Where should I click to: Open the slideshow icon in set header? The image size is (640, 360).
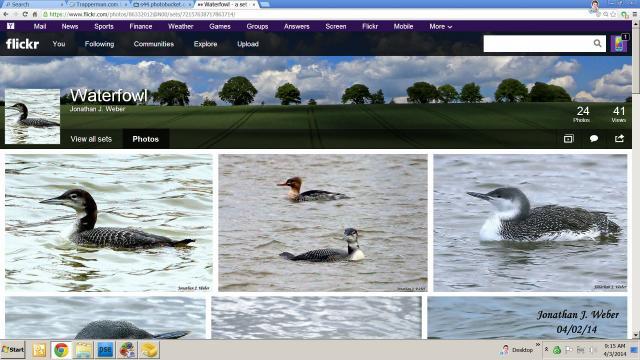[568, 139]
